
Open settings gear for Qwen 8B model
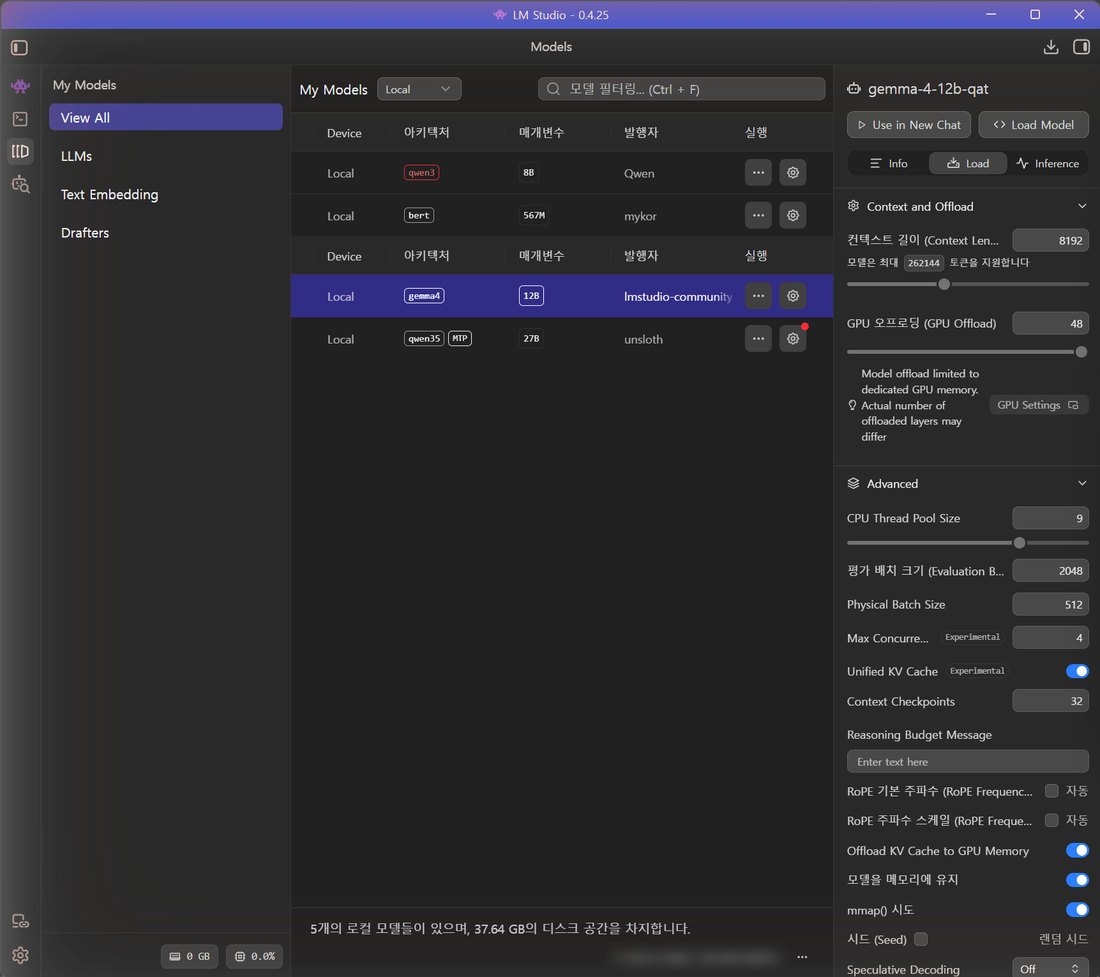coord(793,173)
